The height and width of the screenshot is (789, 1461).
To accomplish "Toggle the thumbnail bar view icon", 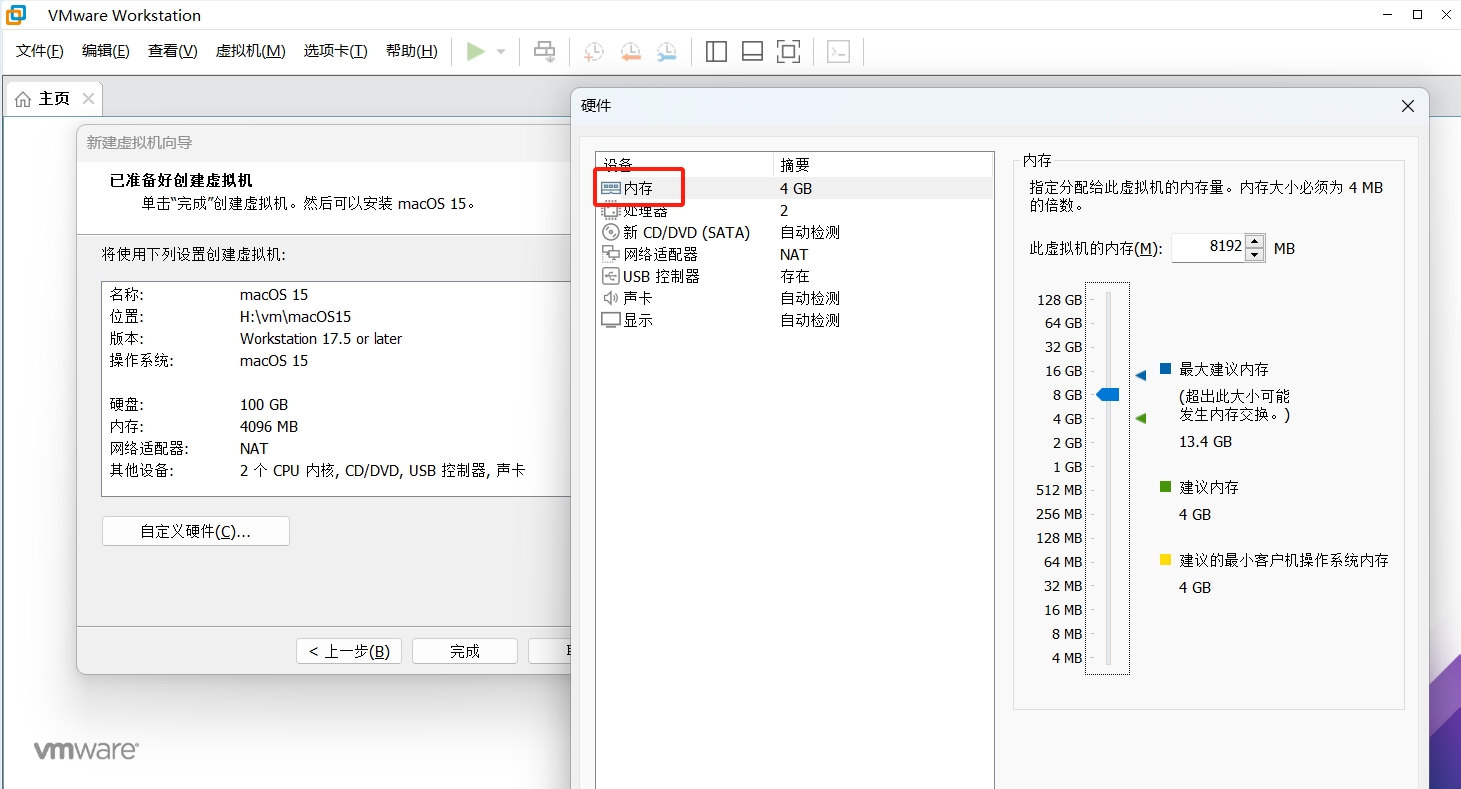I will [752, 52].
